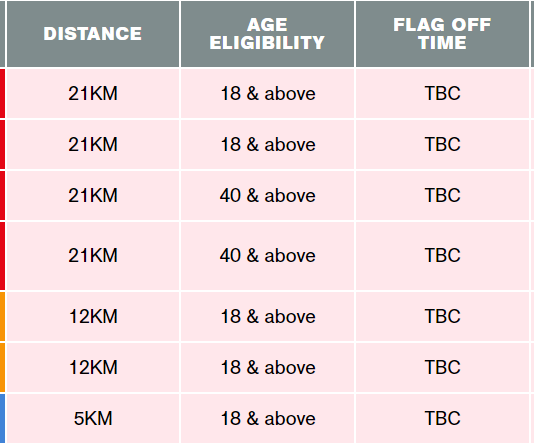Click the AGE ELIGIBILITY column header
534x444 pixels.
(267, 34)
